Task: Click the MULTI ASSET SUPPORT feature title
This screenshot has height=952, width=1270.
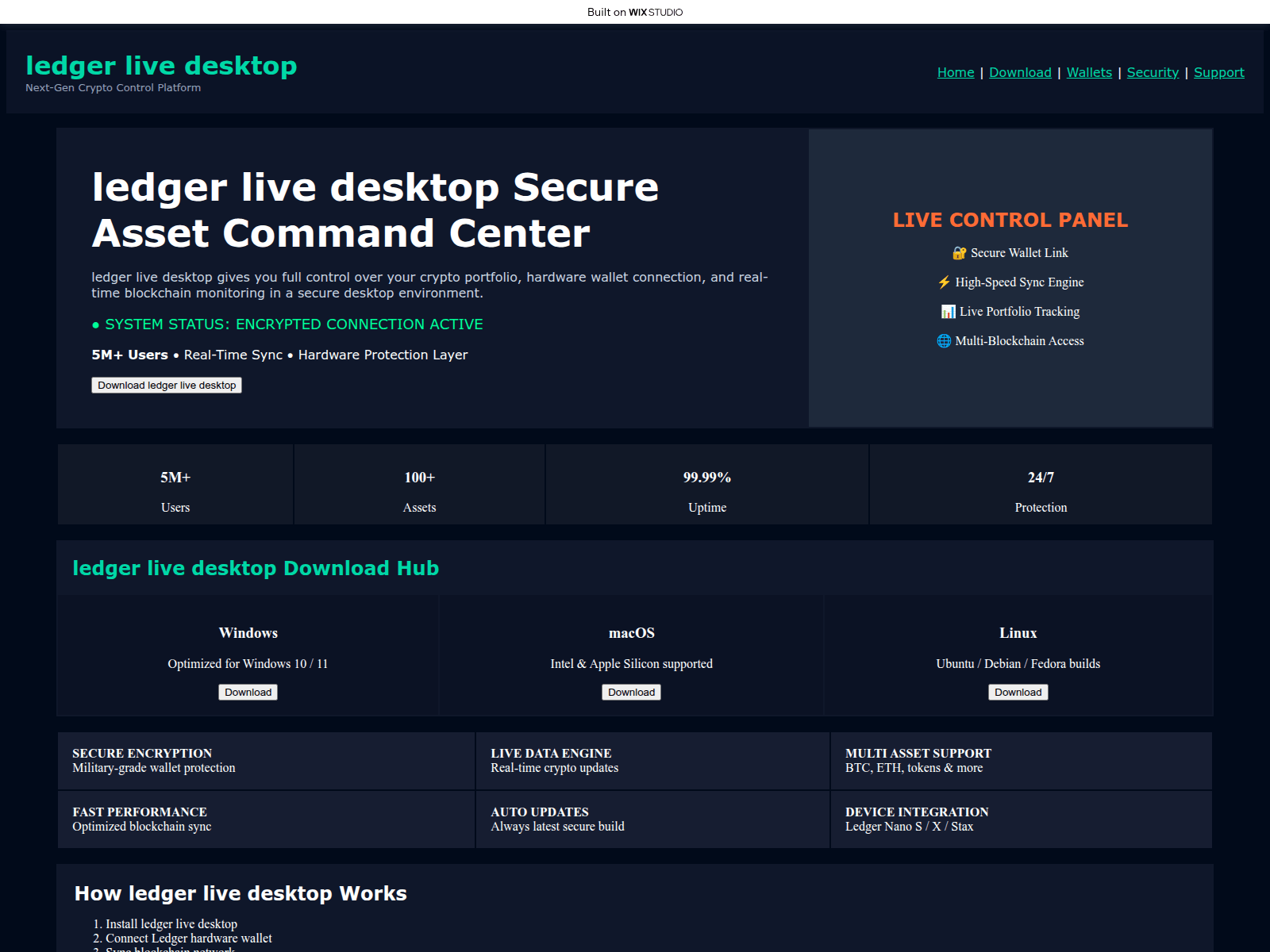Action: click(918, 754)
